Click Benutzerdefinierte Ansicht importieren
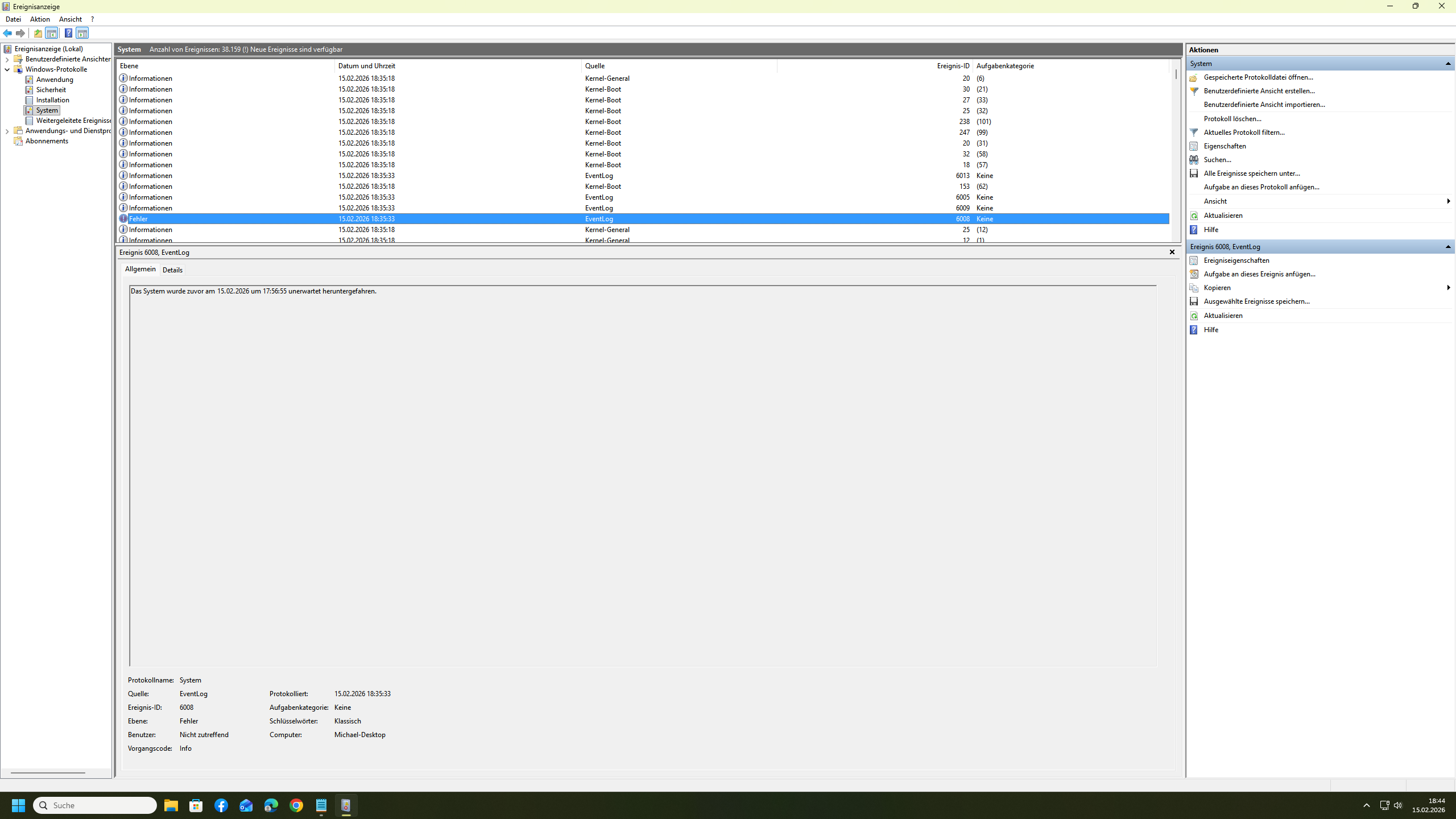The width and height of the screenshot is (1456, 819). (1264, 105)
